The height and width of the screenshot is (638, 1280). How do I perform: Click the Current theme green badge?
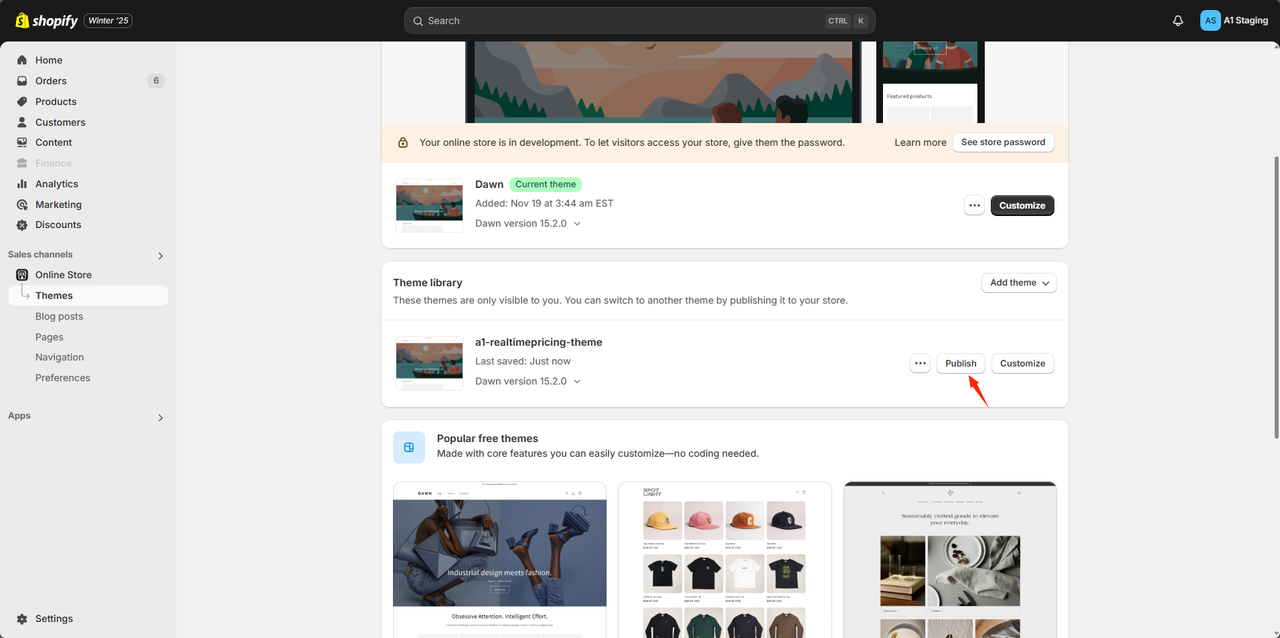pyautogui.click(x=546, y=184)
